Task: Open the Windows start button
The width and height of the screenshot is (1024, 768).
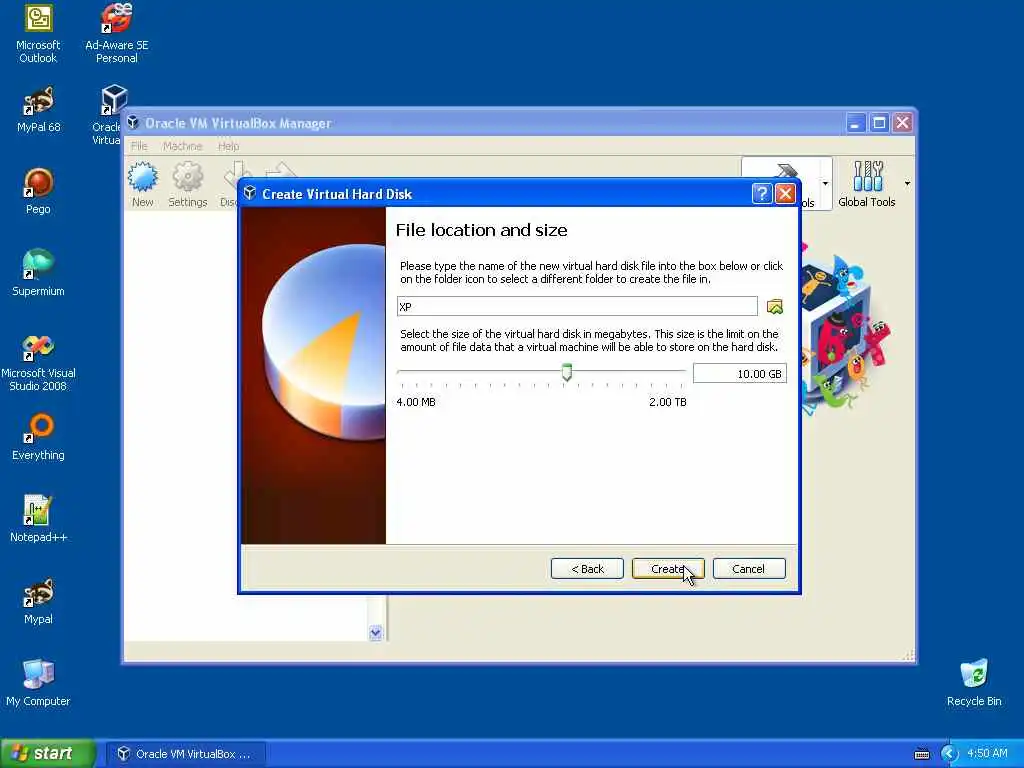Action: coord(47,753)
